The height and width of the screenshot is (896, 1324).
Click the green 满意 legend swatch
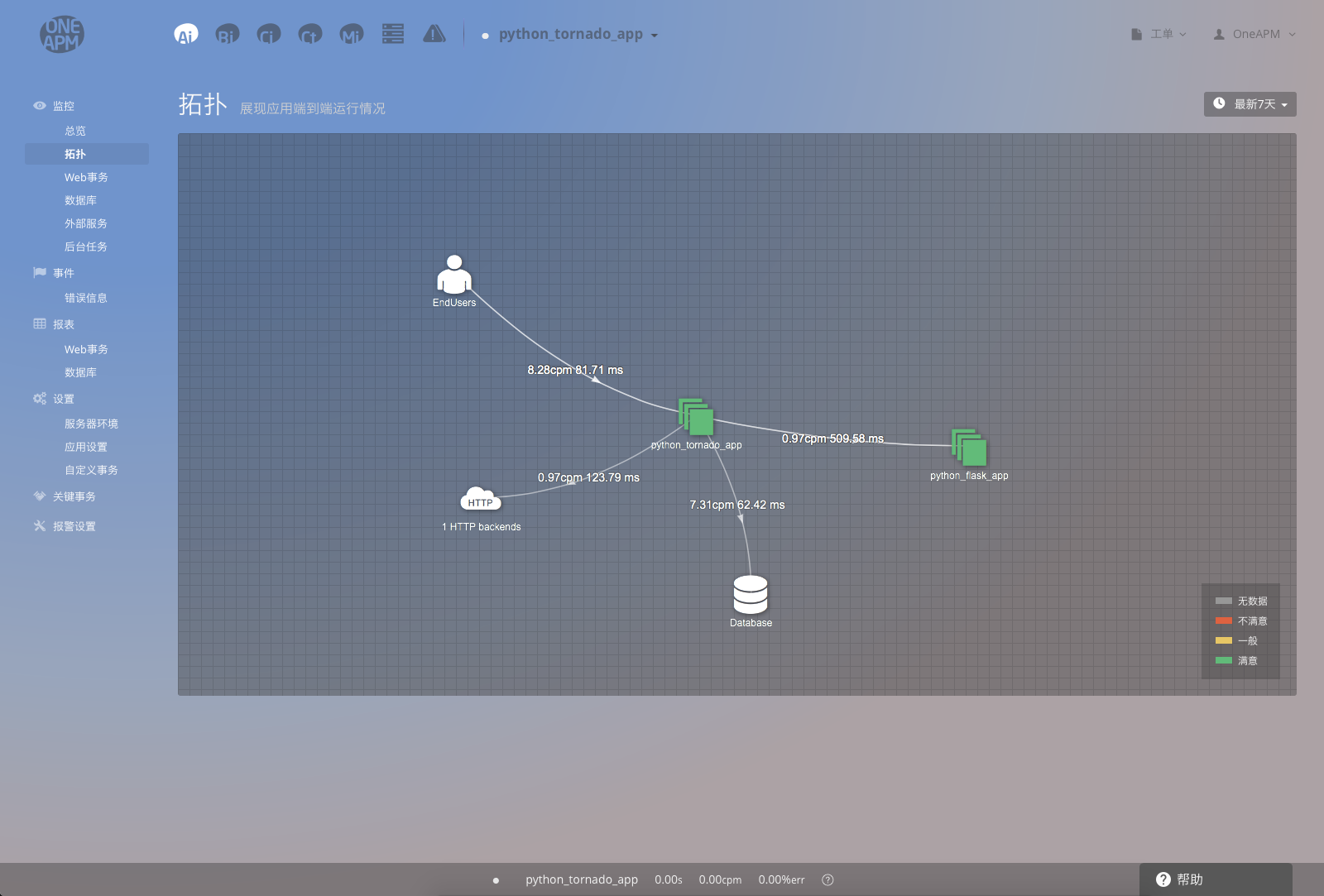click(1224, 660)
